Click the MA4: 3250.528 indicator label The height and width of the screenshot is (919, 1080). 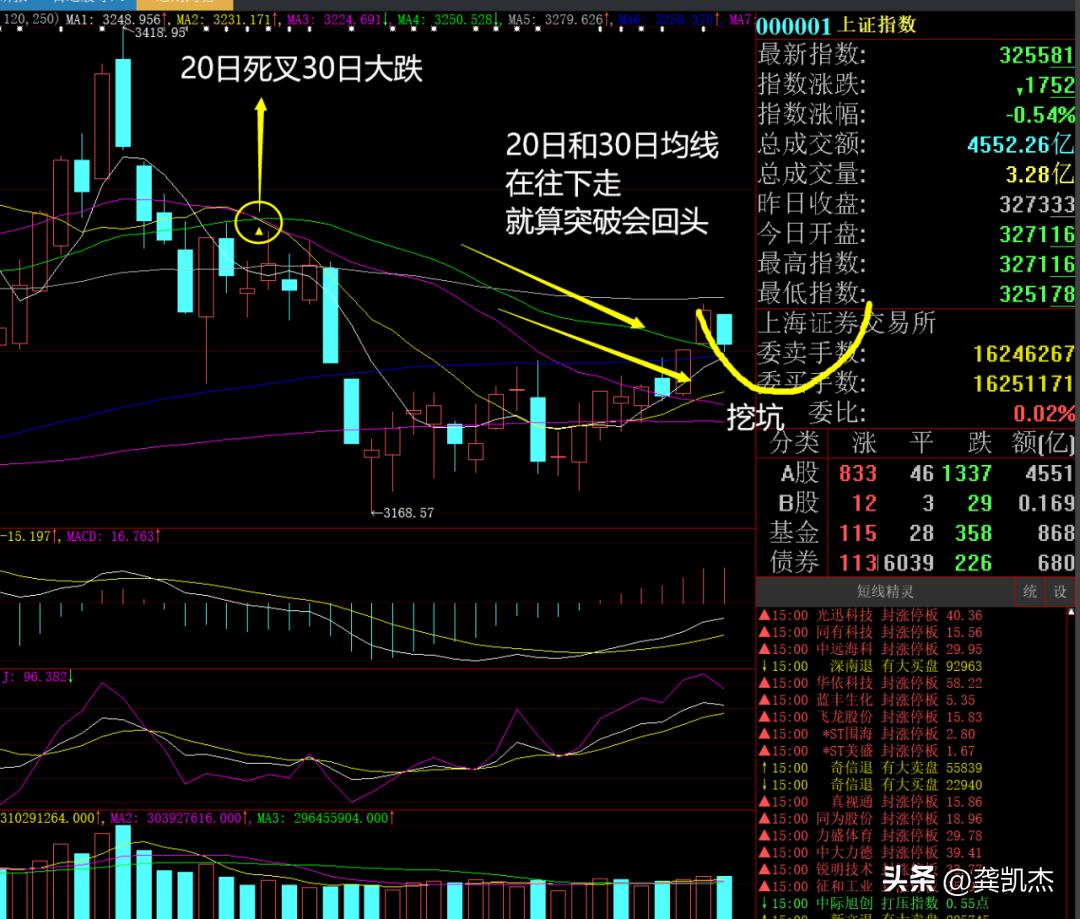click(448, 19)
